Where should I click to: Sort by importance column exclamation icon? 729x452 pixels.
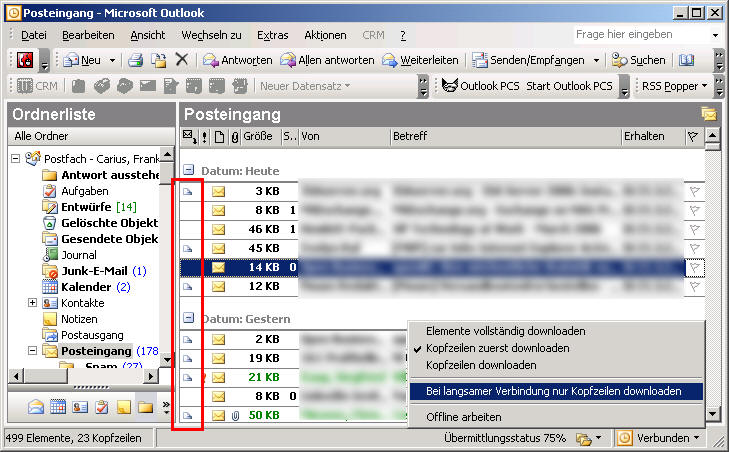205,137
